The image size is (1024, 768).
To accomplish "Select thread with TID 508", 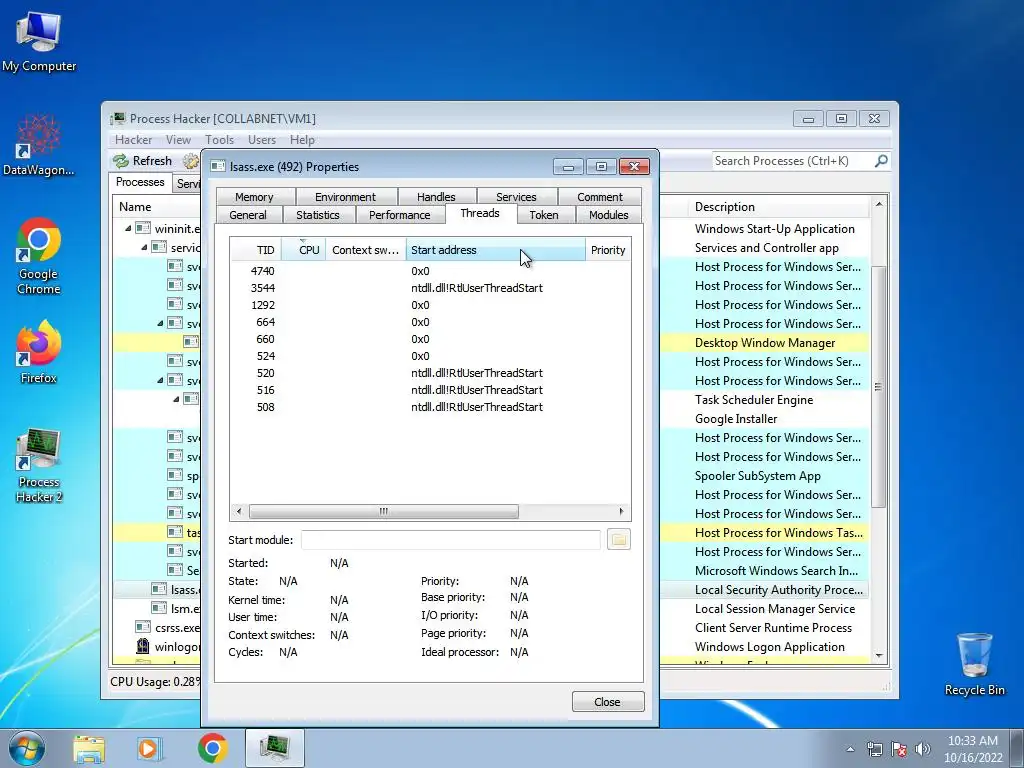I will 430,407.
